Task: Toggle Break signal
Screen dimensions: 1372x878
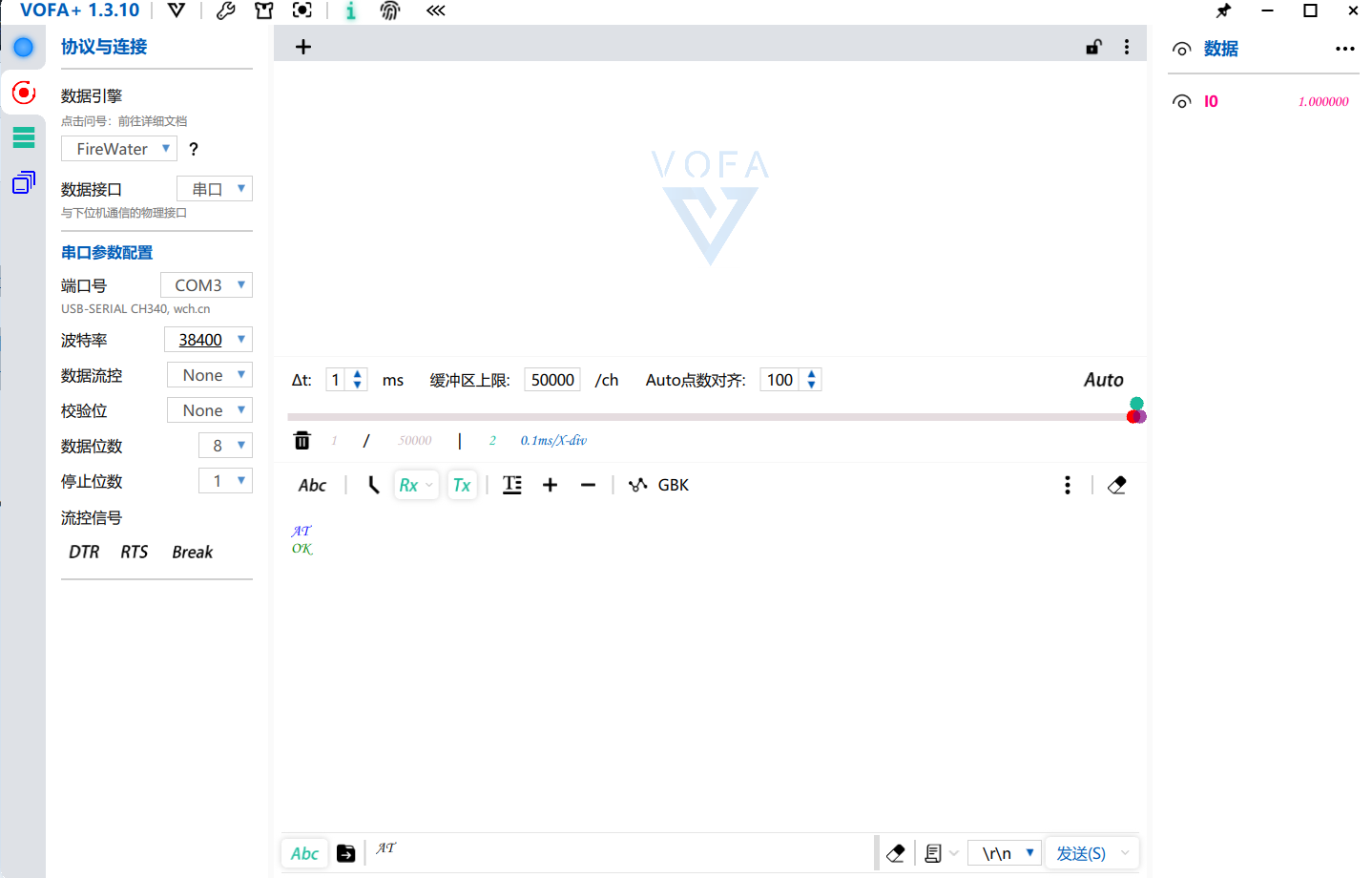Action: click(193, 552)
